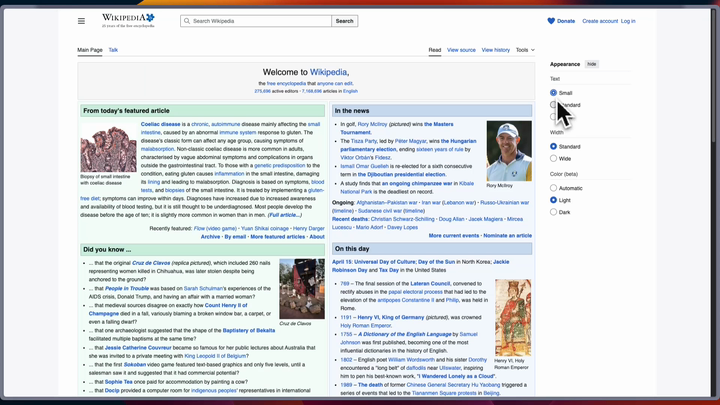Focus the Search Wikipedia field

click(256, 21)
